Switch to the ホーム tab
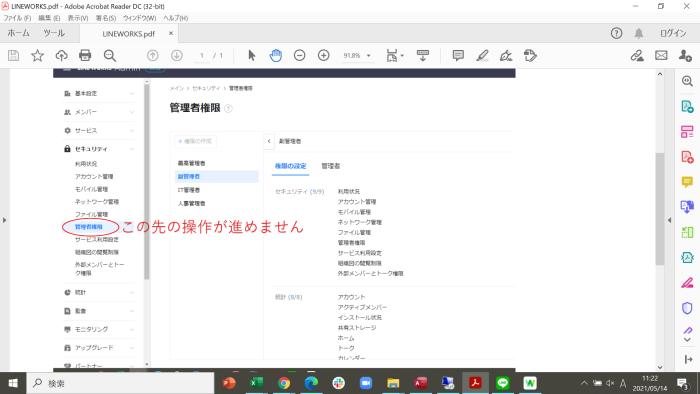Screen dimensions: 700x394 click(x=18, y=33)
